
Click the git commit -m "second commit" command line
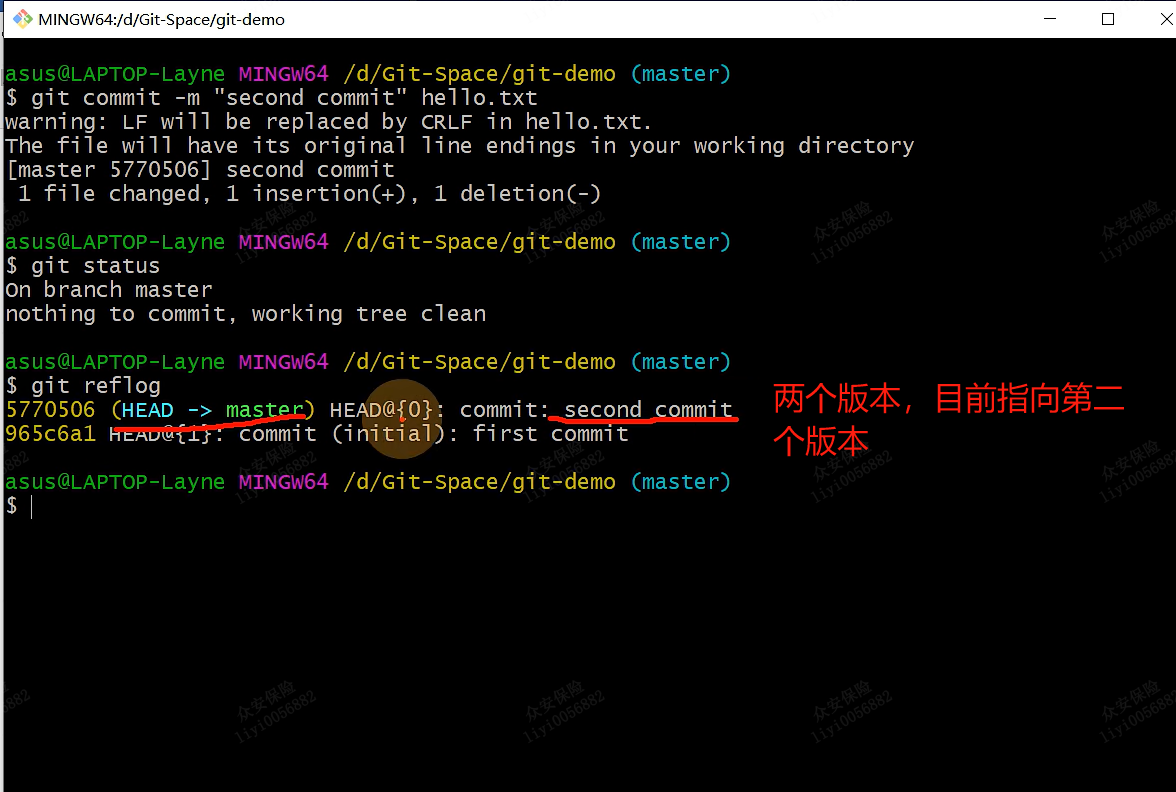[272, 98]
